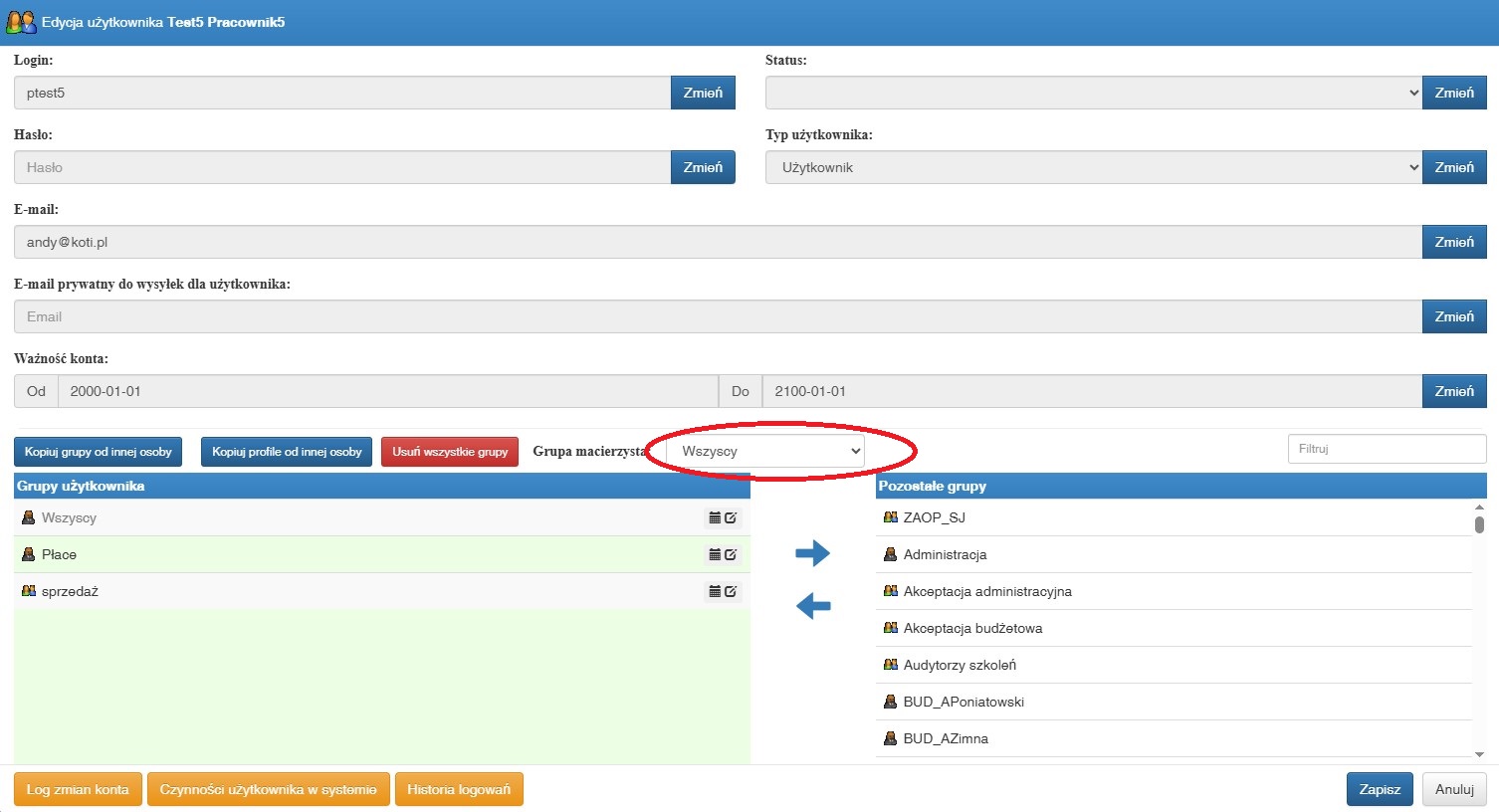Open the Status dropdown
1499x812 pixels.
pyautogui.click(x=1094, y=93)
